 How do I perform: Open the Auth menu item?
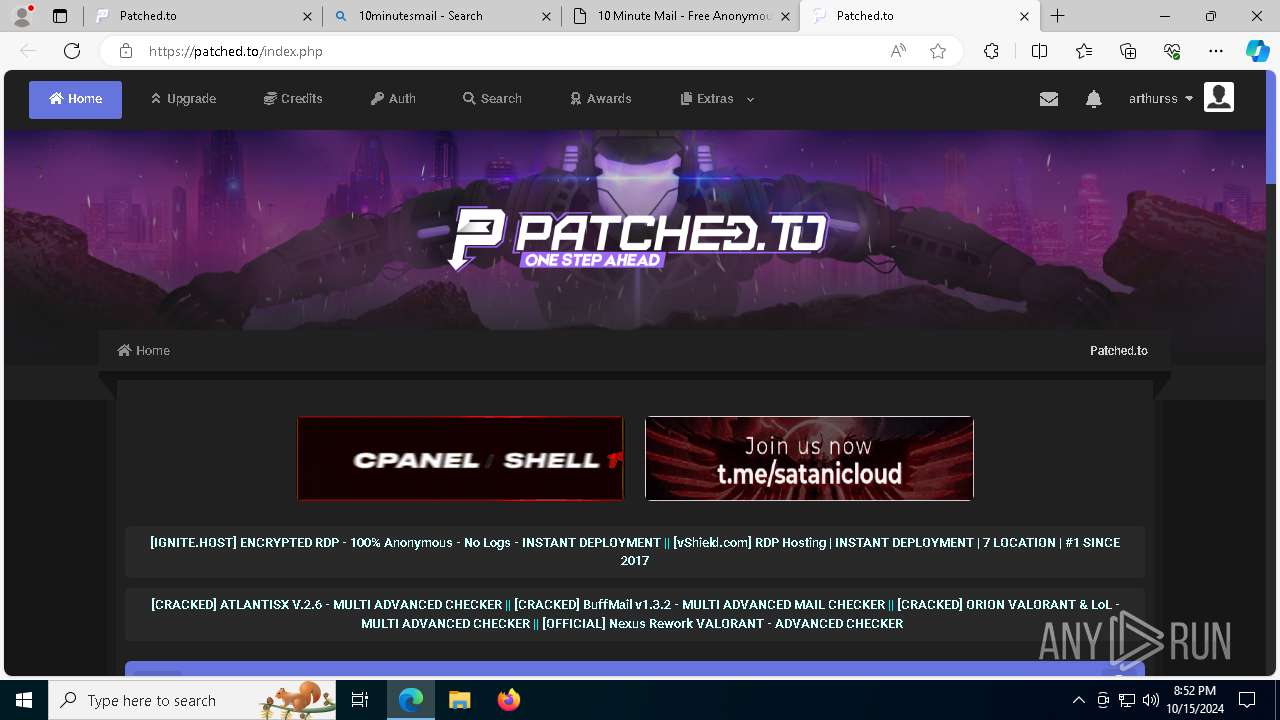click(x=393, y=99)
